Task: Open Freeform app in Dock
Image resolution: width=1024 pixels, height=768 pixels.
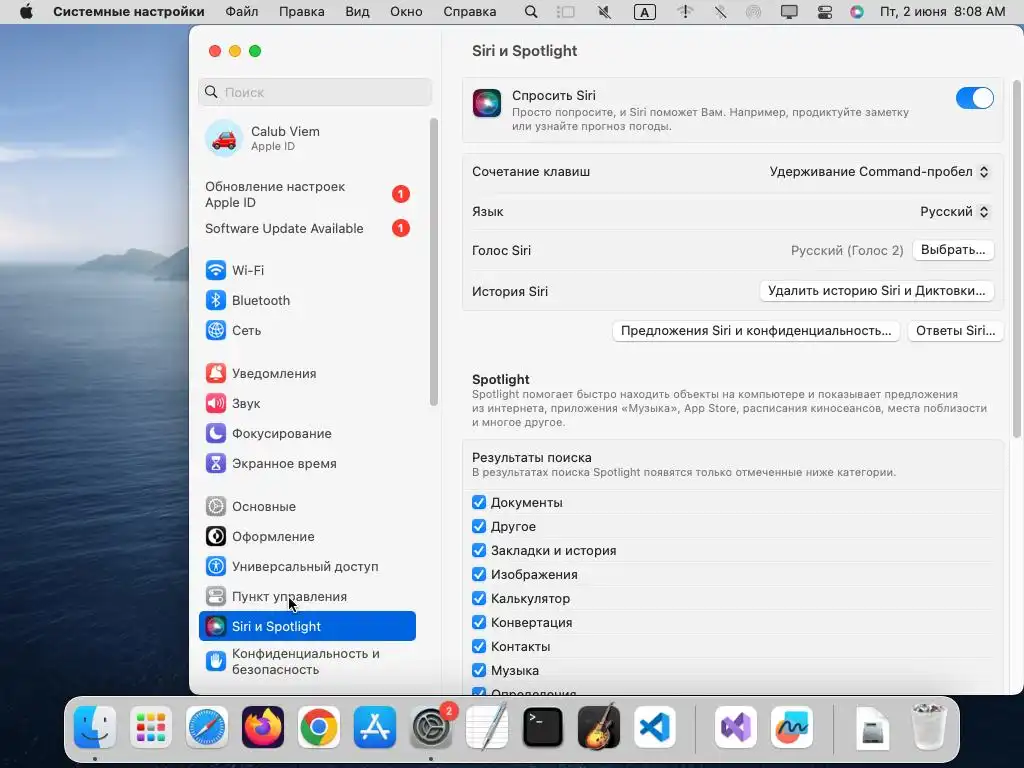Action: 792,728
